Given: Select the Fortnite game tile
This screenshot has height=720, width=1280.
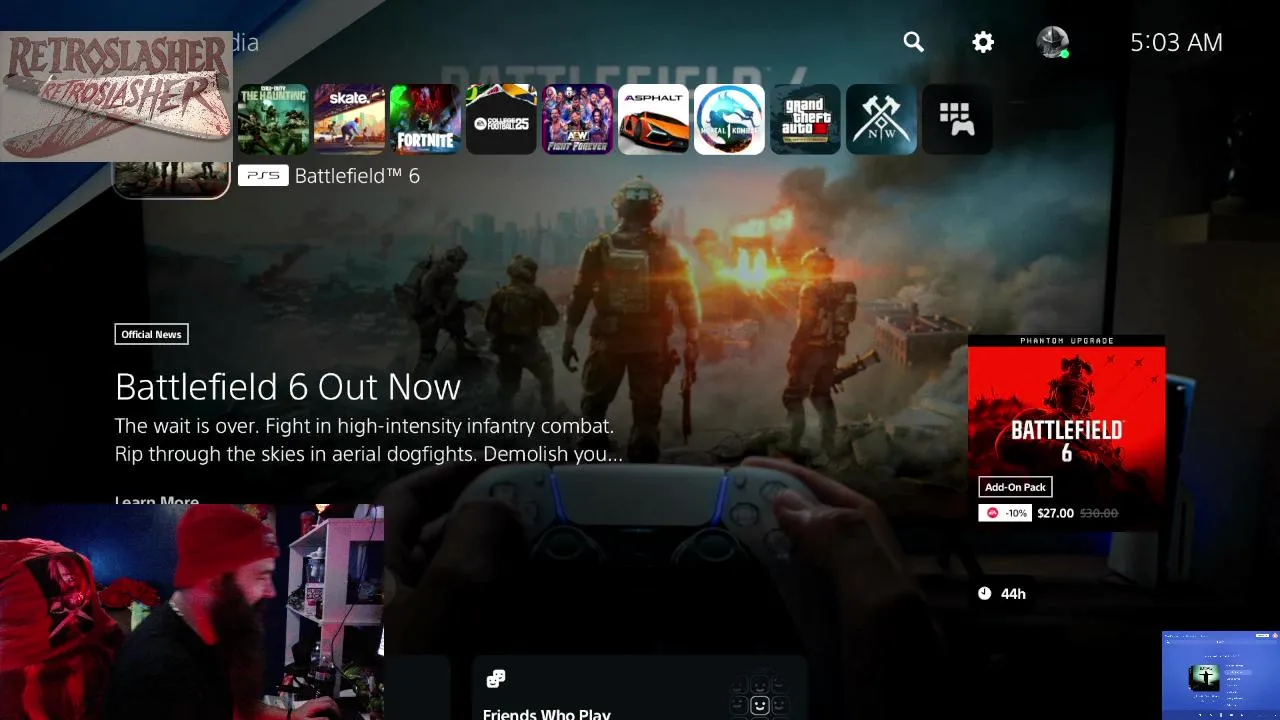Looking at the screenshot, I should coord(425,119).
